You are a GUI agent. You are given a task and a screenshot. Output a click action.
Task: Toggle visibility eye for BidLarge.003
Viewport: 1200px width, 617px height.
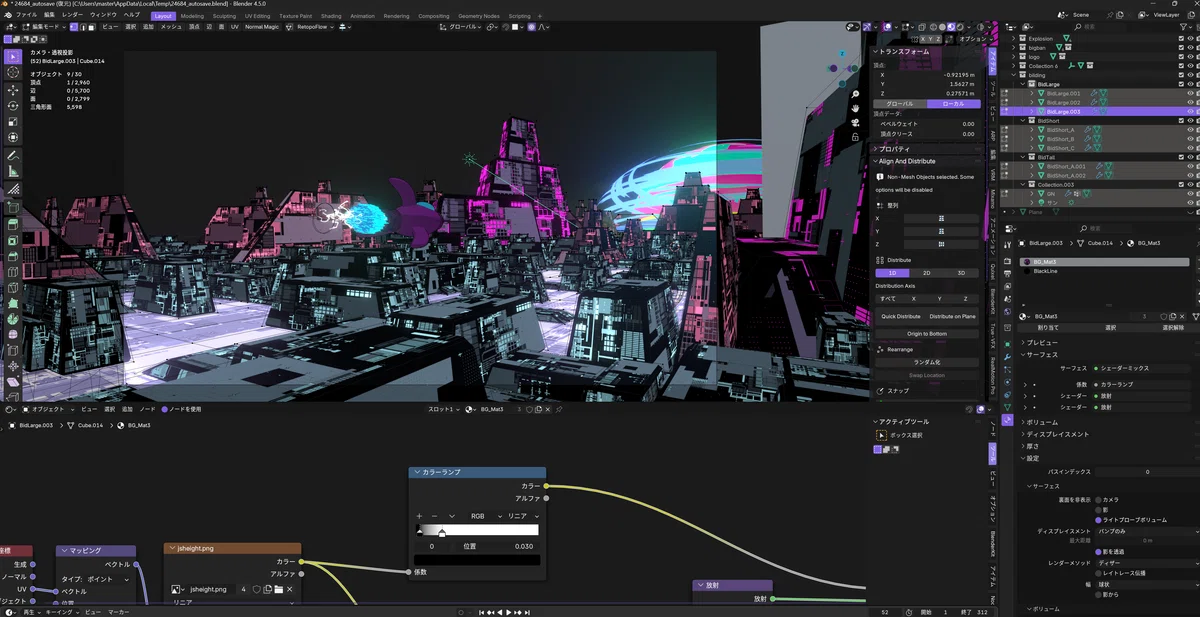pyautogui.click(x=1190, y=112)
